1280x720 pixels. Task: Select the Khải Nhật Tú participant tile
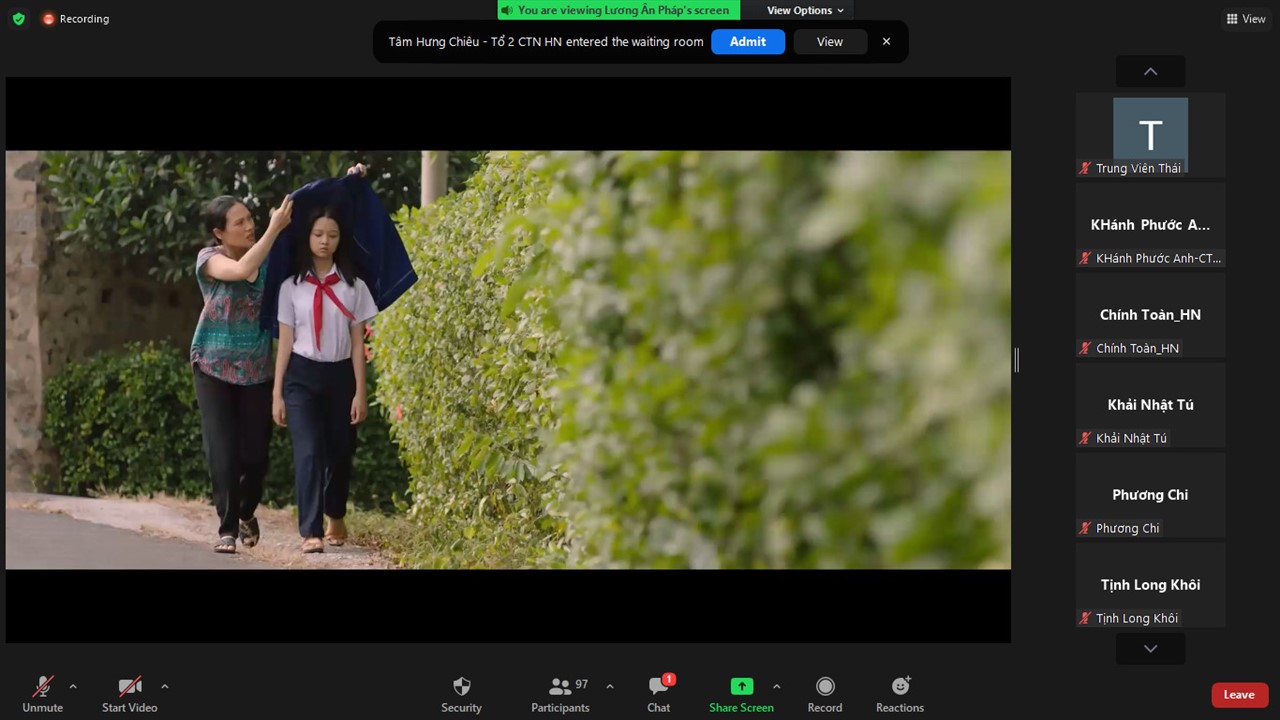(1150, 405)
